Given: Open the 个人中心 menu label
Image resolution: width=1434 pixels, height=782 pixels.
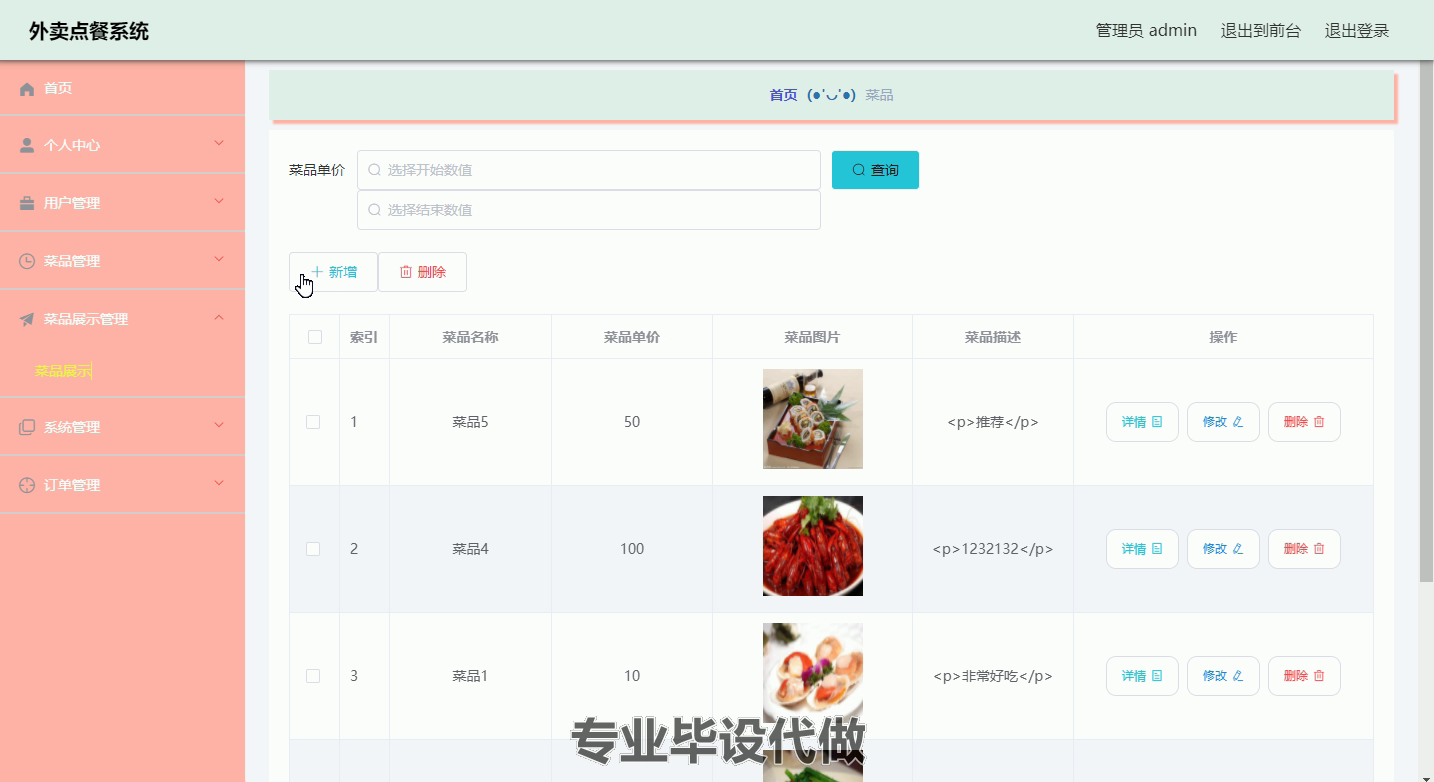Looking at the screenshot, I should coord(72,145).
